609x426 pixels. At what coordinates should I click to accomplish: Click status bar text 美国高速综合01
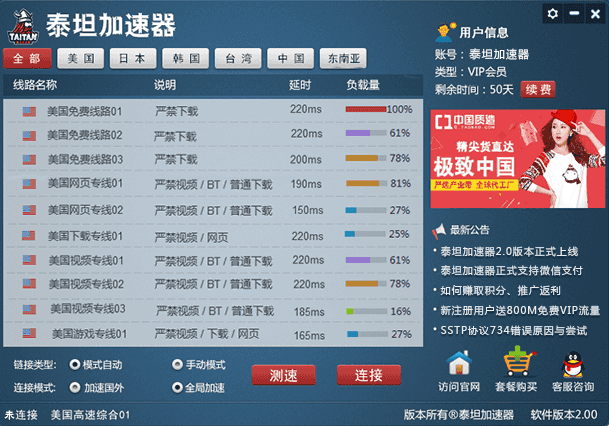pyautogui.click(x=90, y=415)
